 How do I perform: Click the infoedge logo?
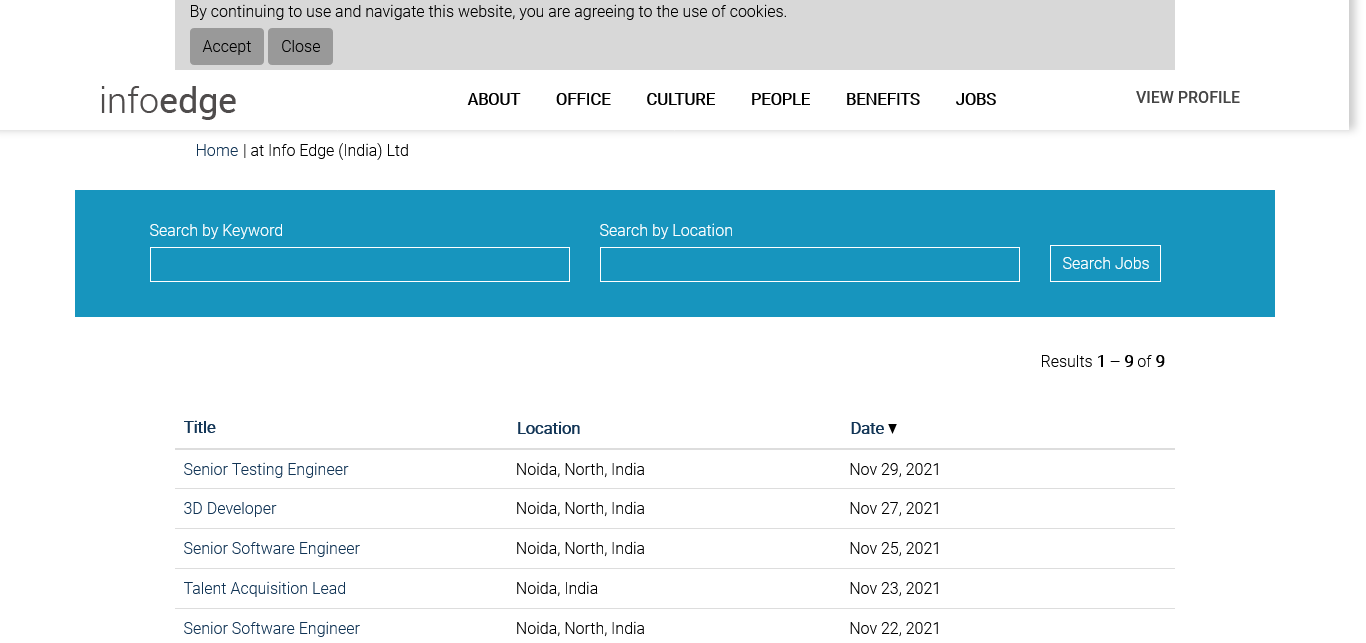point(168,101)
